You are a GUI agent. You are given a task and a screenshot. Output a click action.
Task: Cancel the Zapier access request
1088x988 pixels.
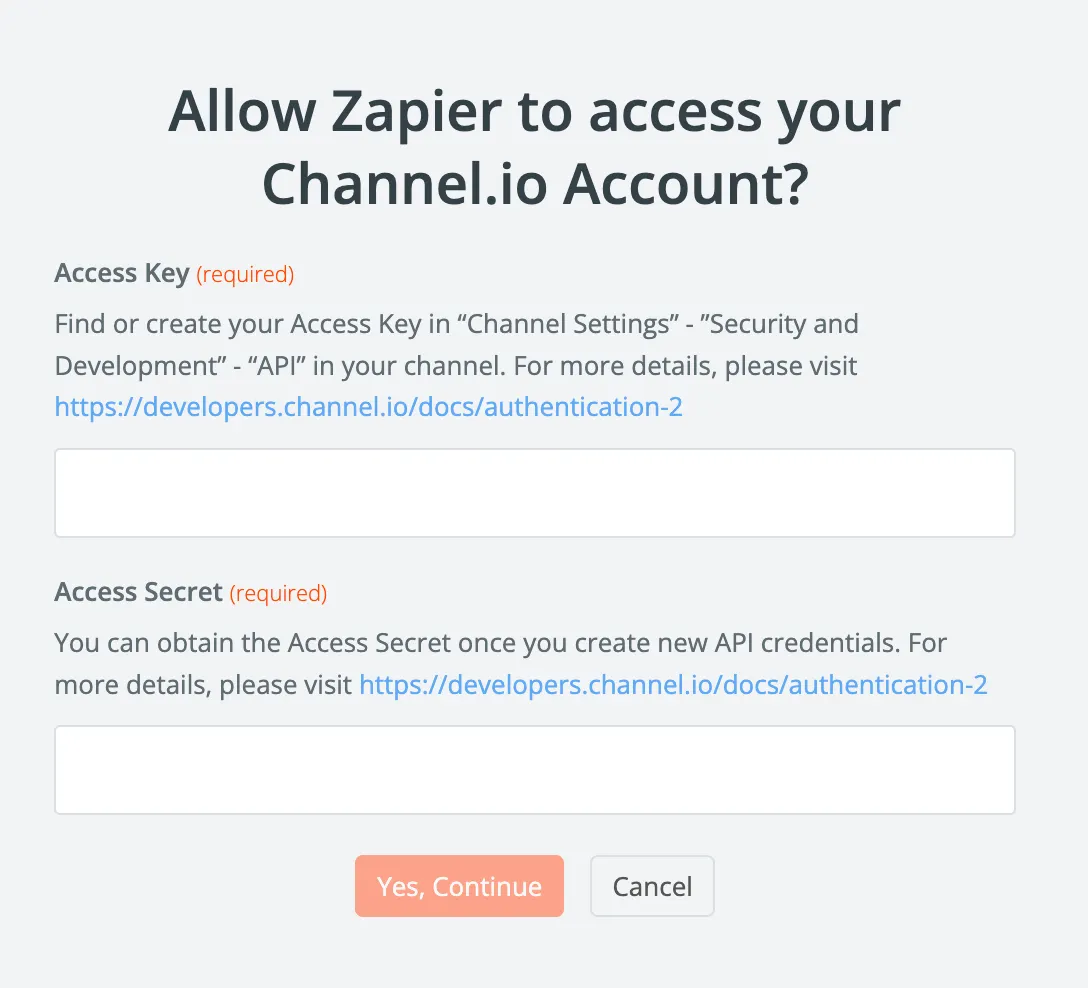click(x=652, y=886)
